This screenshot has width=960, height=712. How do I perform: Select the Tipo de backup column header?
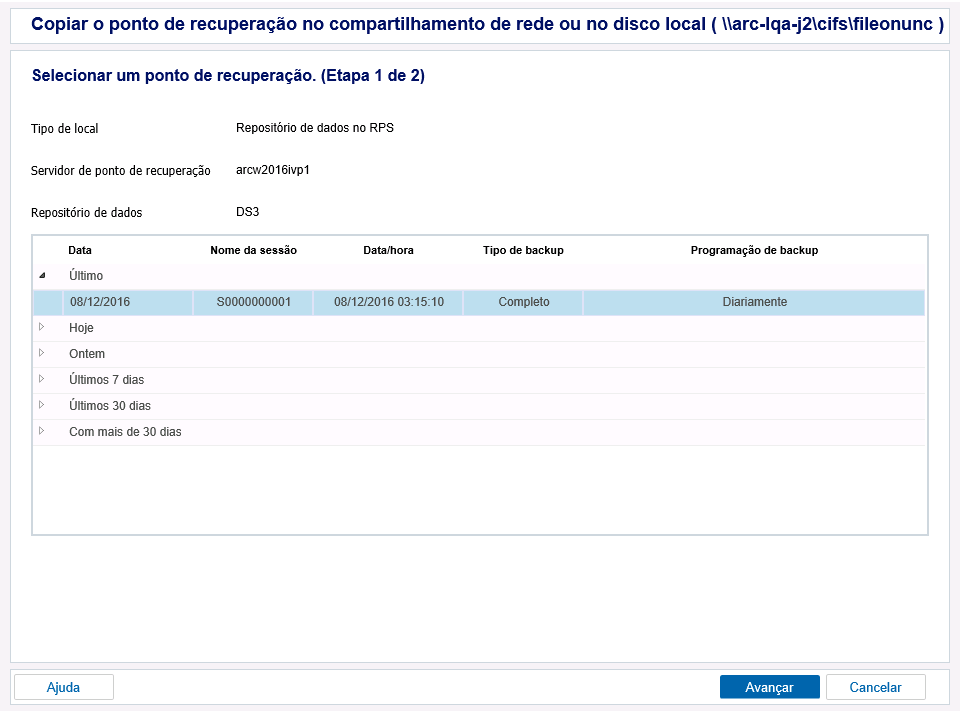pos(523,250)
